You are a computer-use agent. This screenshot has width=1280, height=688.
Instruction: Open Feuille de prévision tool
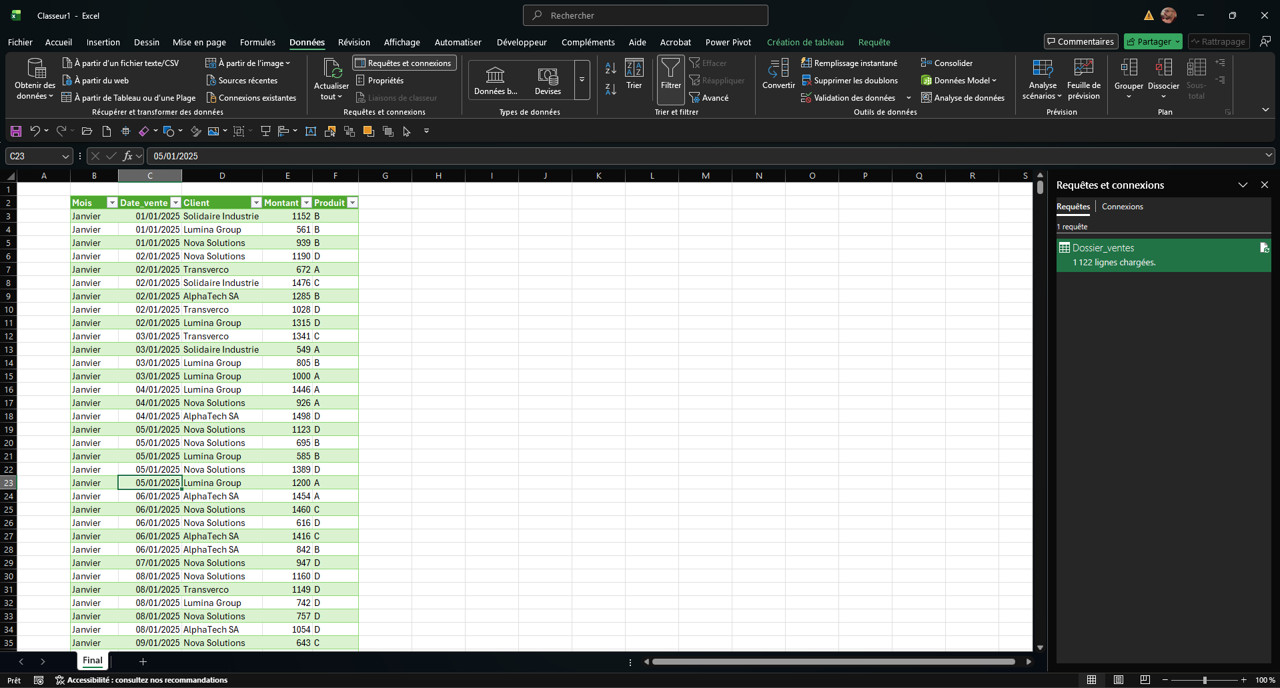click(x=1083, y=78)
